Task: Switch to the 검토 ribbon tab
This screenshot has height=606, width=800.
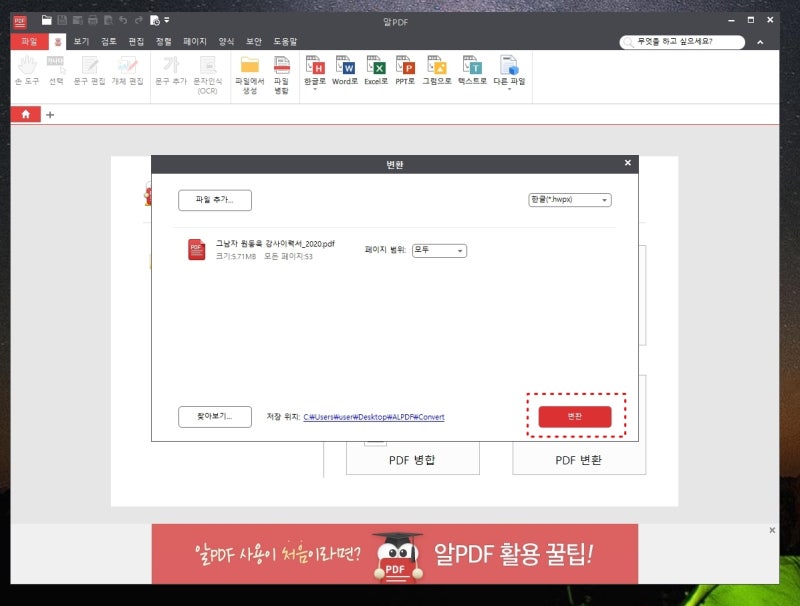Action: [109, 41]
